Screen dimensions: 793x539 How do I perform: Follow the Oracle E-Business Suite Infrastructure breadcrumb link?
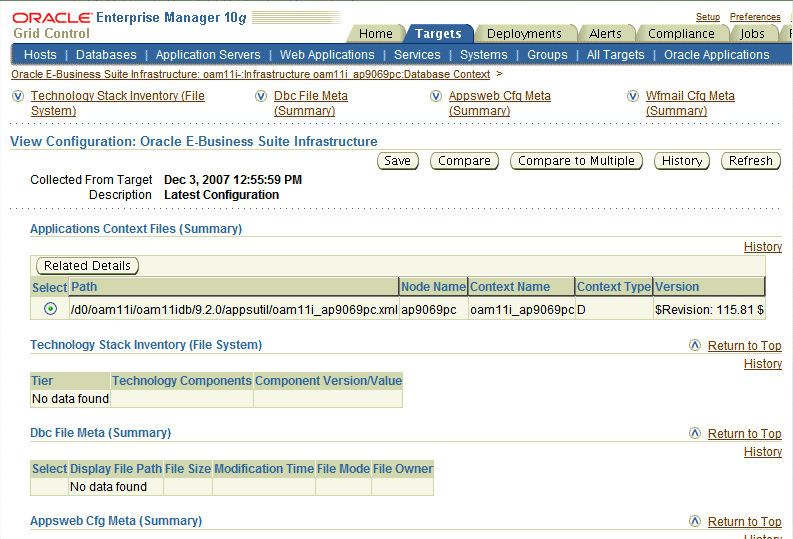click(250, 74)
